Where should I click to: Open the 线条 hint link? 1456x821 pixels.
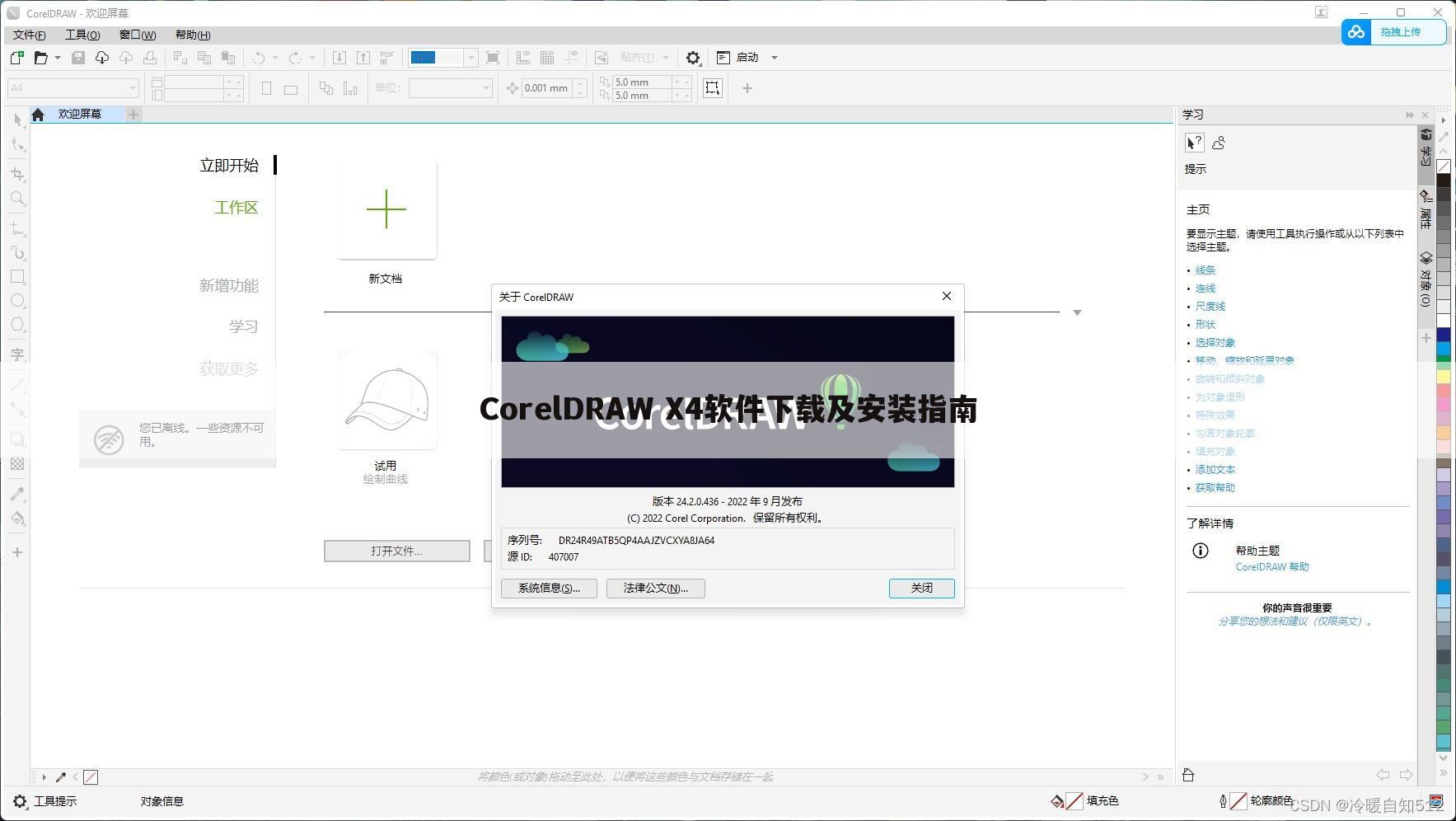tap(1206, 270)
